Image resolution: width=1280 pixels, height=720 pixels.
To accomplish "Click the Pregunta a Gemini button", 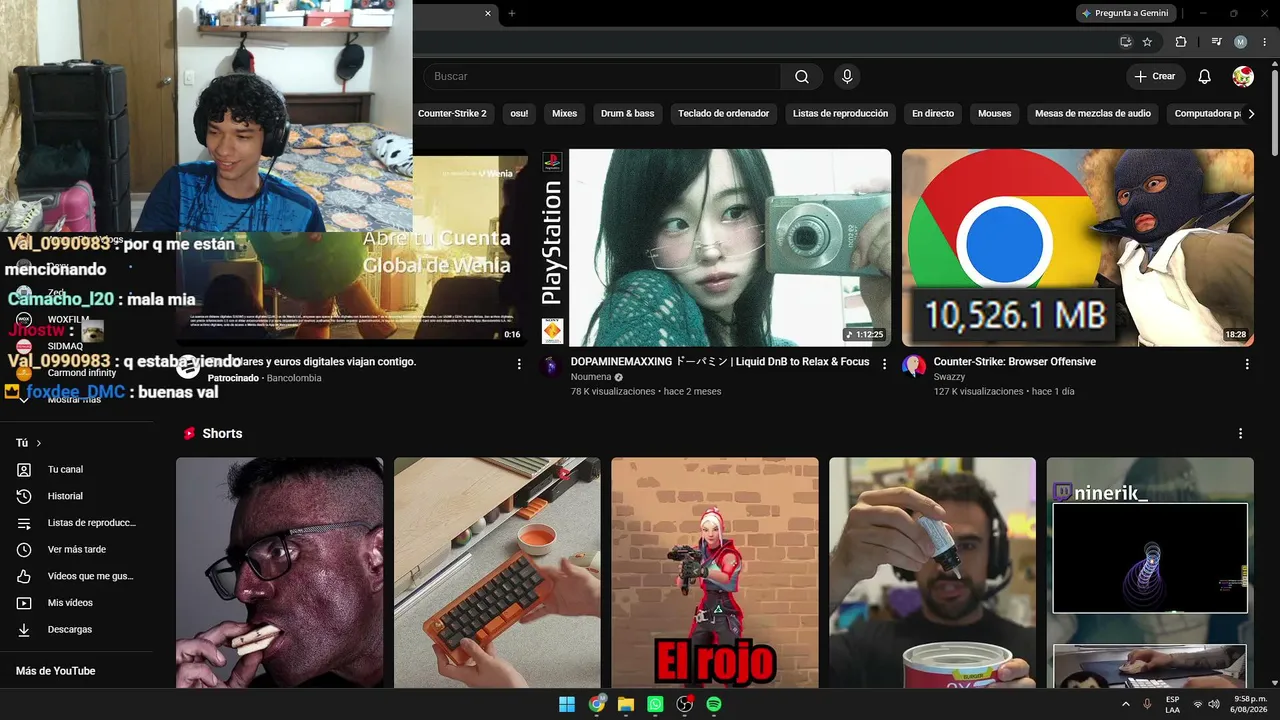I will coord(1125,13).
